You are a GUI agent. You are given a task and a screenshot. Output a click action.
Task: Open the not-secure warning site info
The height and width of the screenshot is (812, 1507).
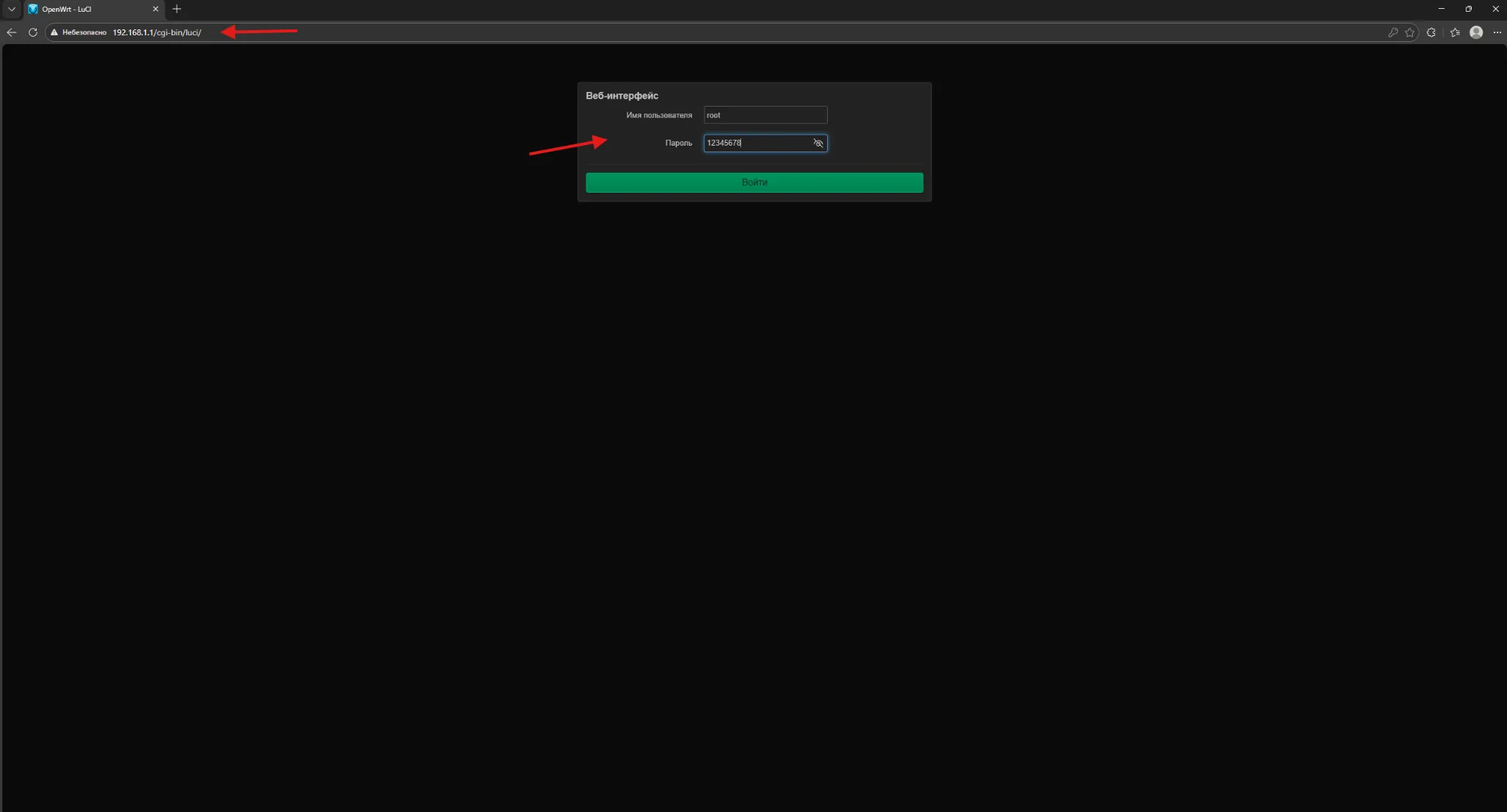(79, 32)
